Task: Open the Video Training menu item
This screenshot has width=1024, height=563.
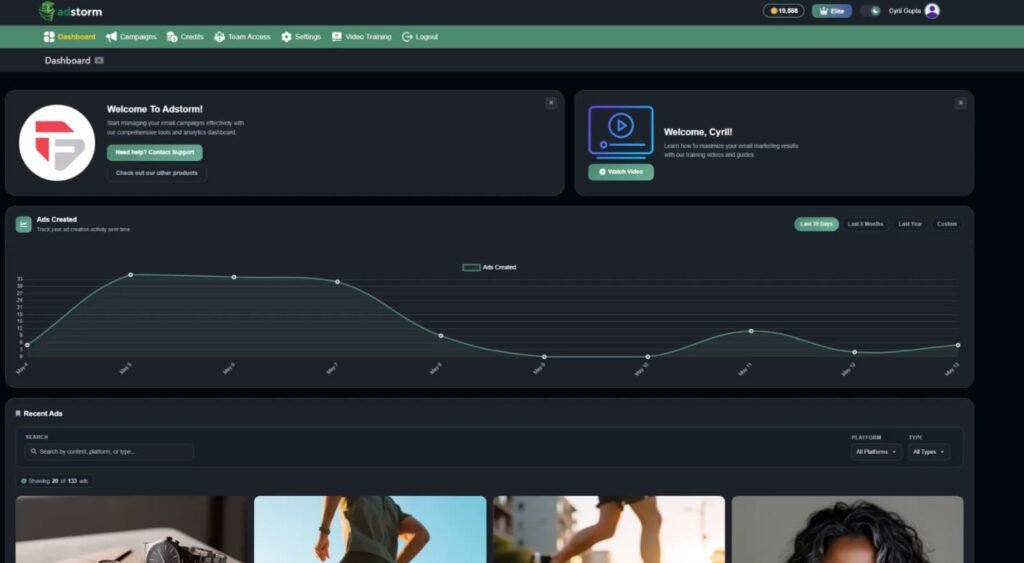Action: [361, 37]
